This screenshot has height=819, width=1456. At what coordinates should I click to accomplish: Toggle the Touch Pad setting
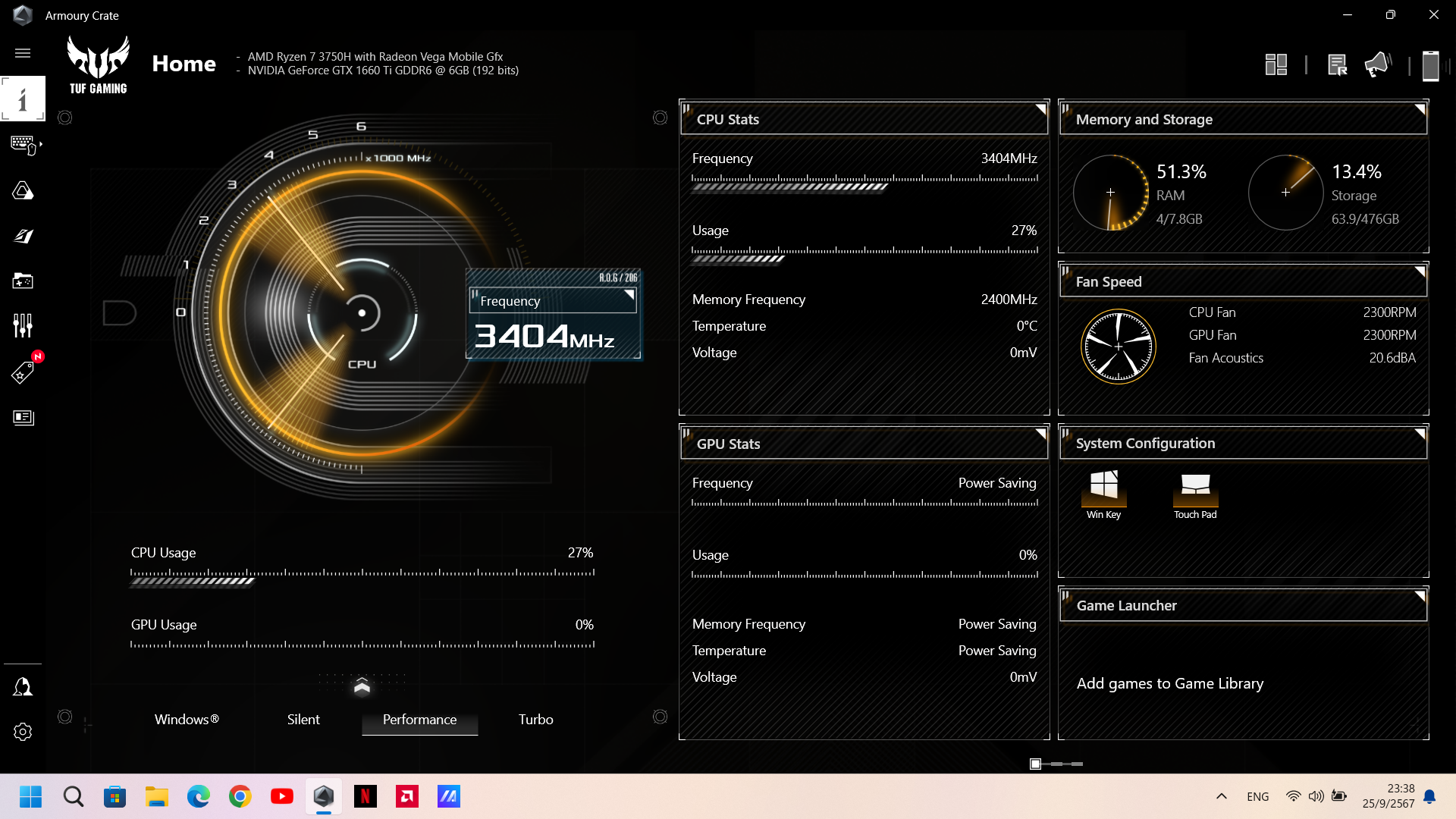click(x=1195, y=494)
